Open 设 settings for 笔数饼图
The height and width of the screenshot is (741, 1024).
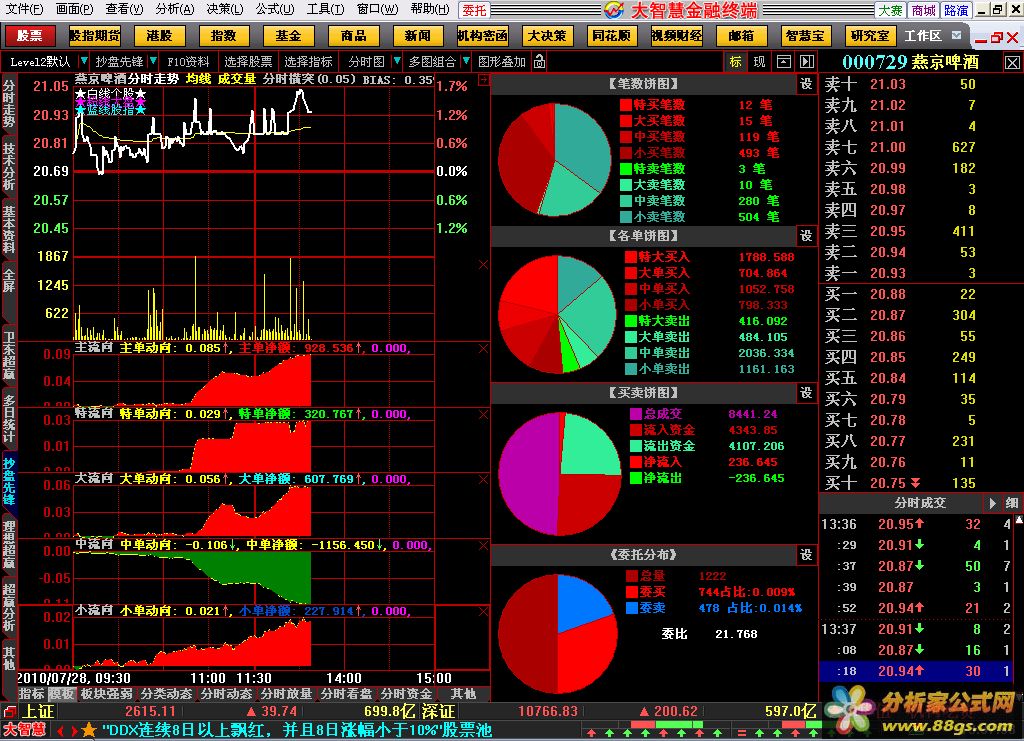point(806,84)
